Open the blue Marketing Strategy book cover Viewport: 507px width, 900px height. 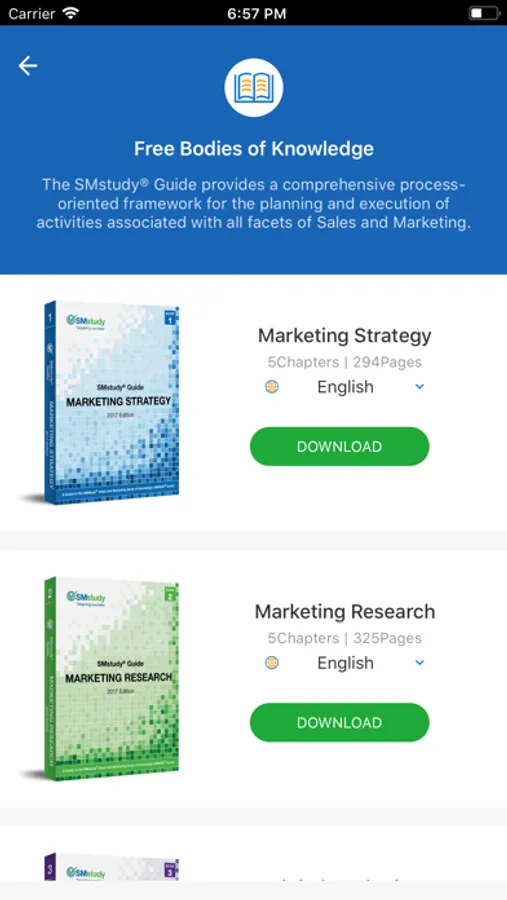point(111,403)
